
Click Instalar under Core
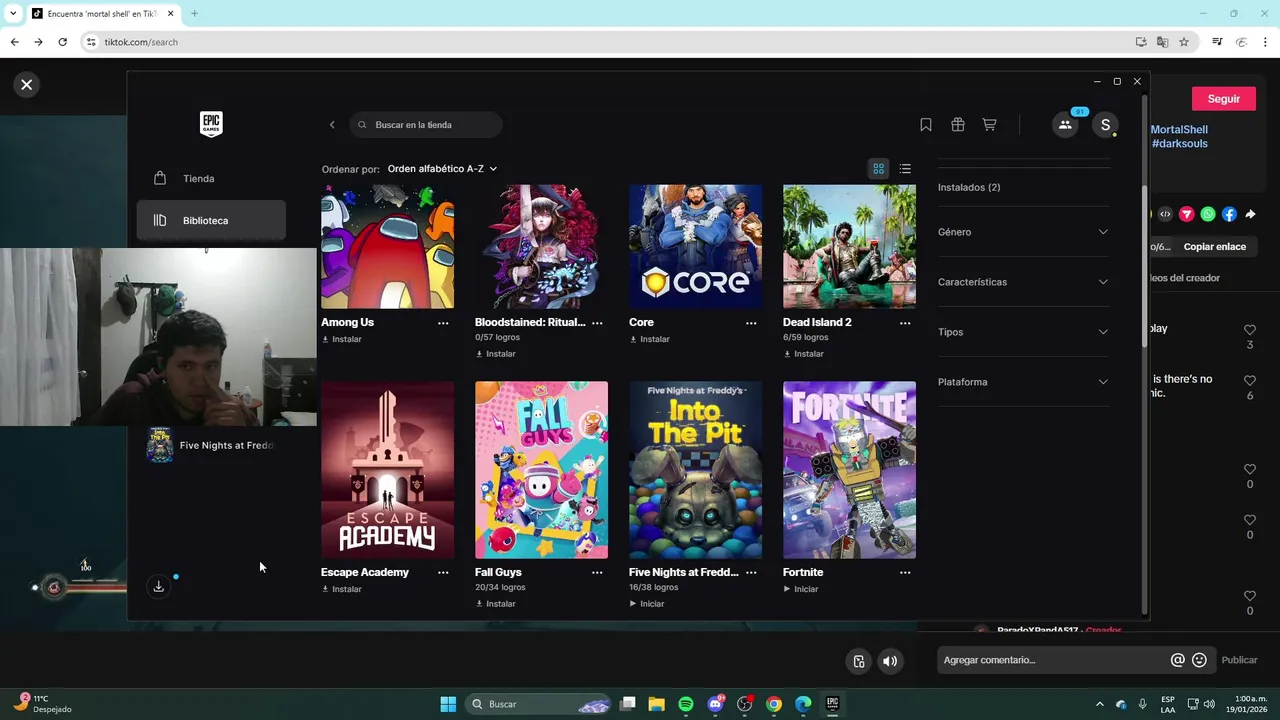tap(650, 339)
